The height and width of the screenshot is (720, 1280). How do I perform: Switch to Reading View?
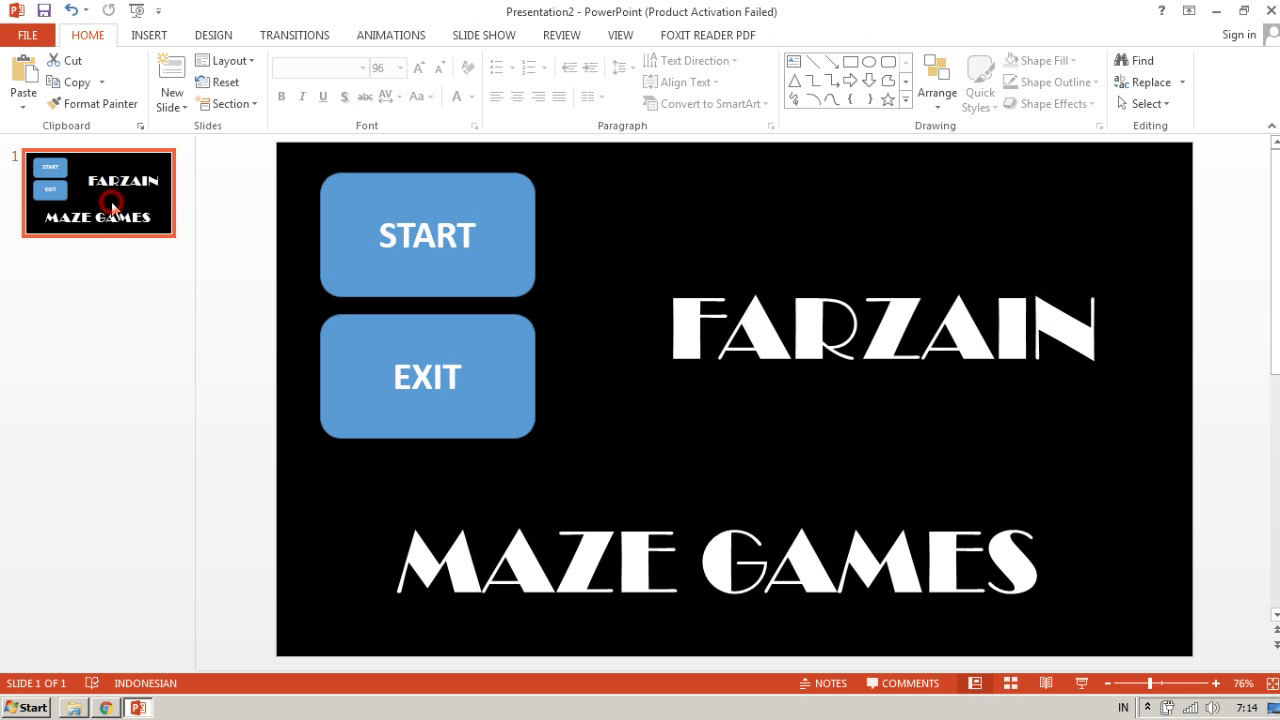pos(1046,683)
